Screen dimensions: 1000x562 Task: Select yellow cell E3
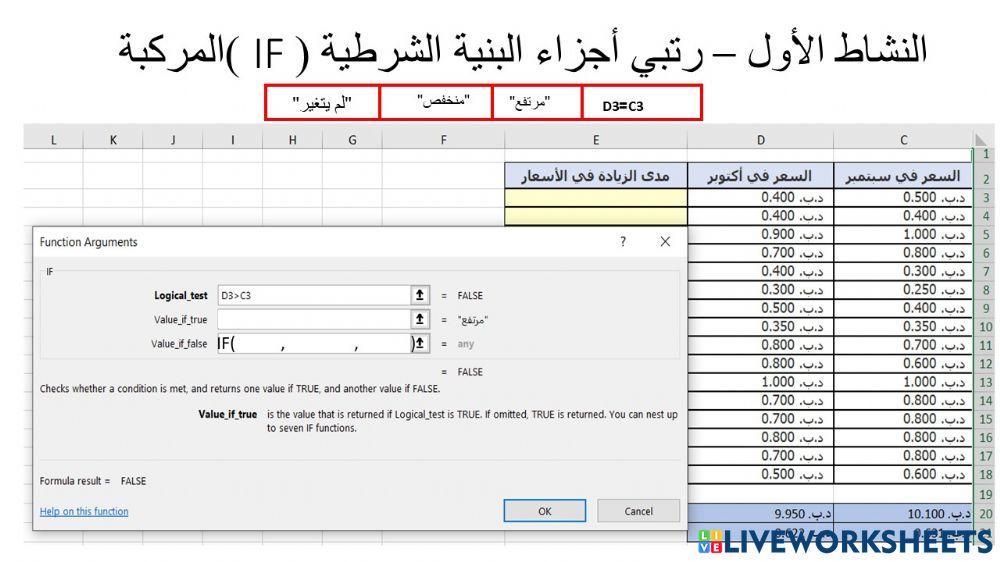point(596,198)
